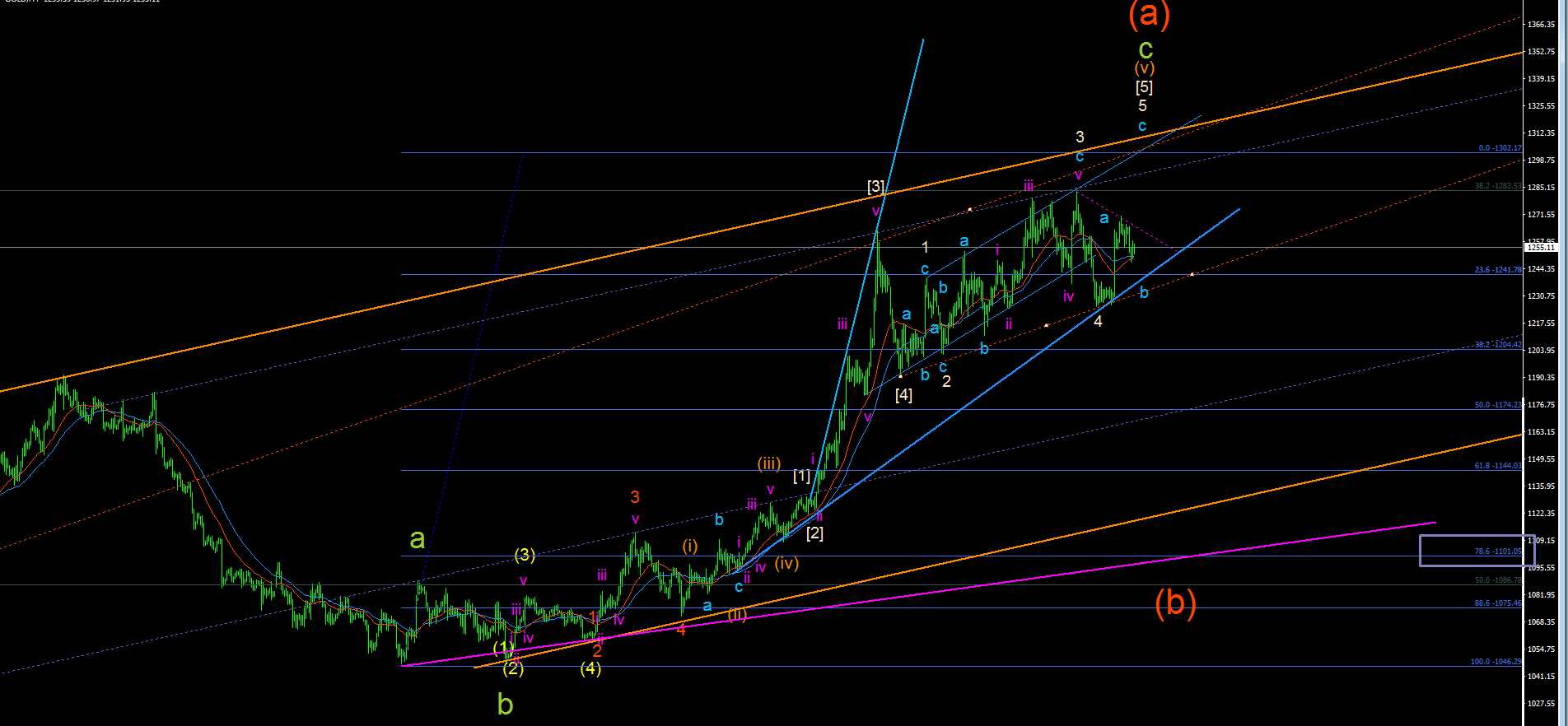Select the white [5] wave label
This screenshot has width=1568, height=726.
(x=1144, y=87)
